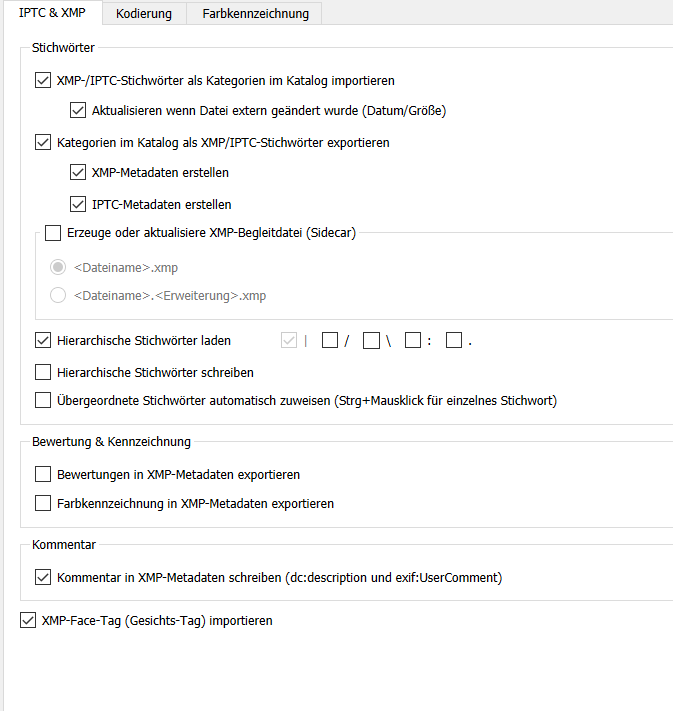The height and width of the screenshot is (711, 673).
Task: Uncheck IPTC-Metadaten erstellen
Action: click(78, 204)
